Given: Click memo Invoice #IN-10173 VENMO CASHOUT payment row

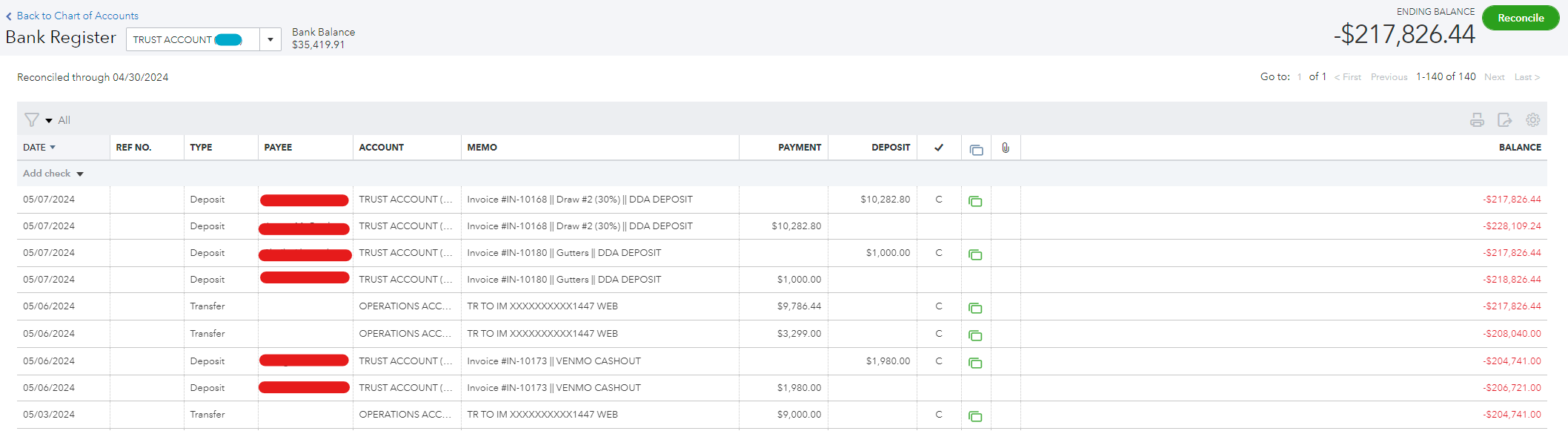Looking at the screenshot, I should click(x=554, y=388).
